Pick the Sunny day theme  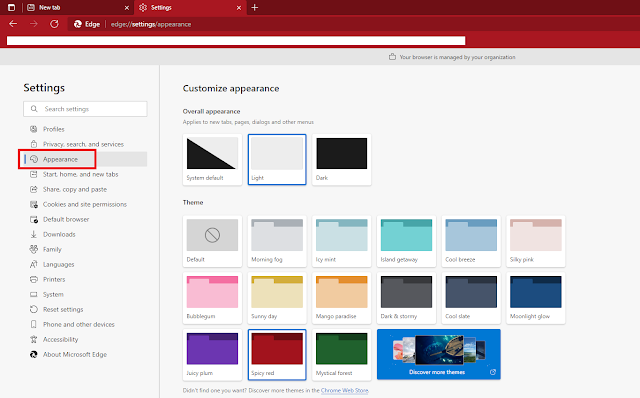pyautogui.click(x=277, y=298)
